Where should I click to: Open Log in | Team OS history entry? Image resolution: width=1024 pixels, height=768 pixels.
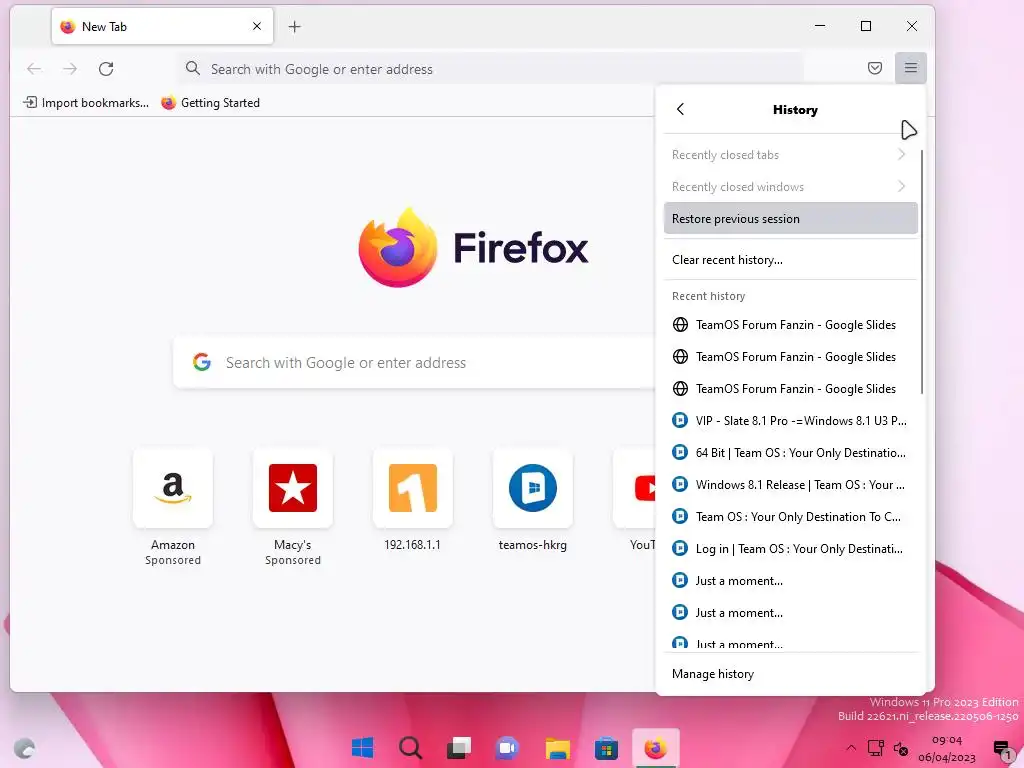[790, 549]
